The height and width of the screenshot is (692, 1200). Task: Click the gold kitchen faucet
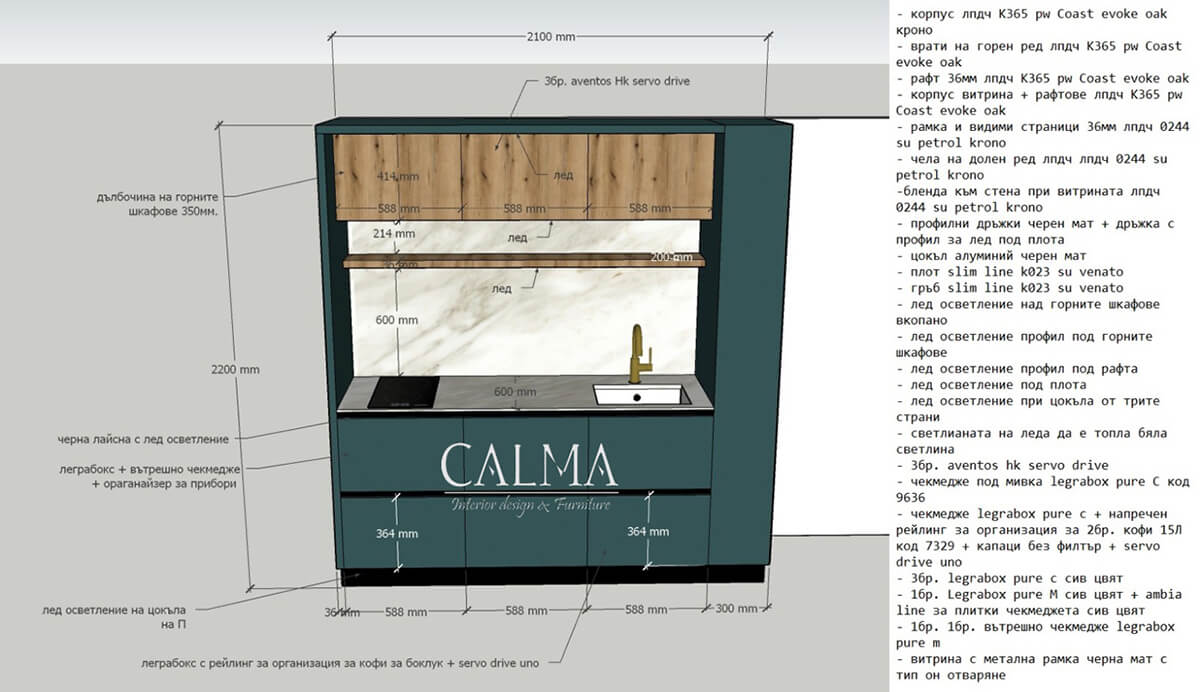click(x=637, y=354)
